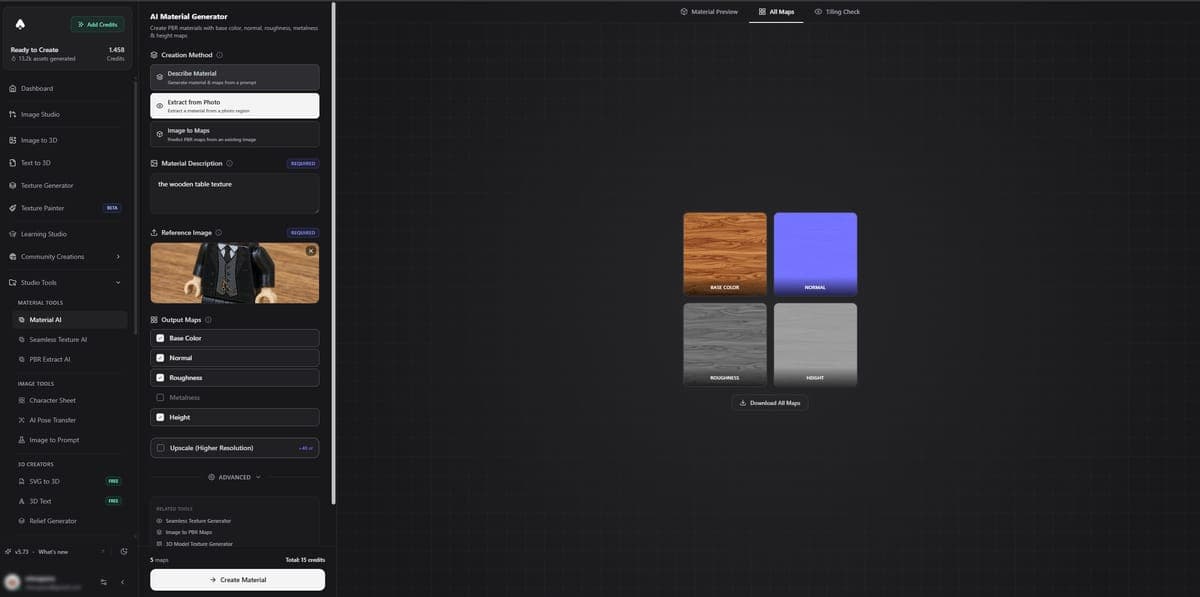Select Describe Material creation method
The image size is (1200, 597).
pyautogui.click(x=235, y=77)
